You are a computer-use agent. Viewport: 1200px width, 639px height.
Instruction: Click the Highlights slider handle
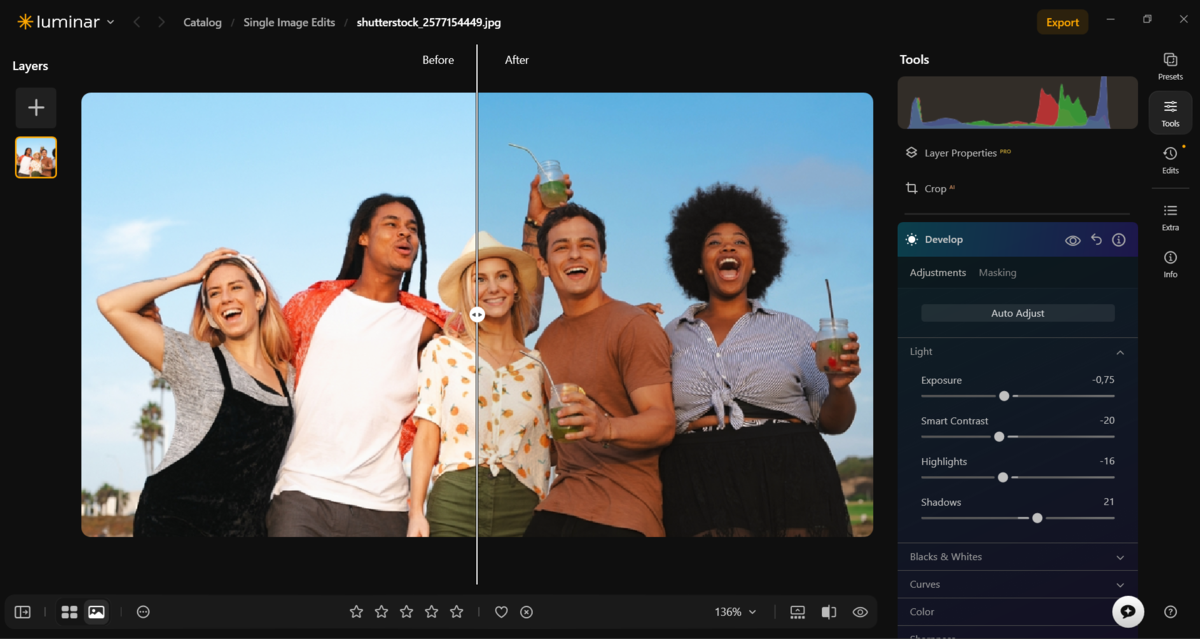[1003, 478]
